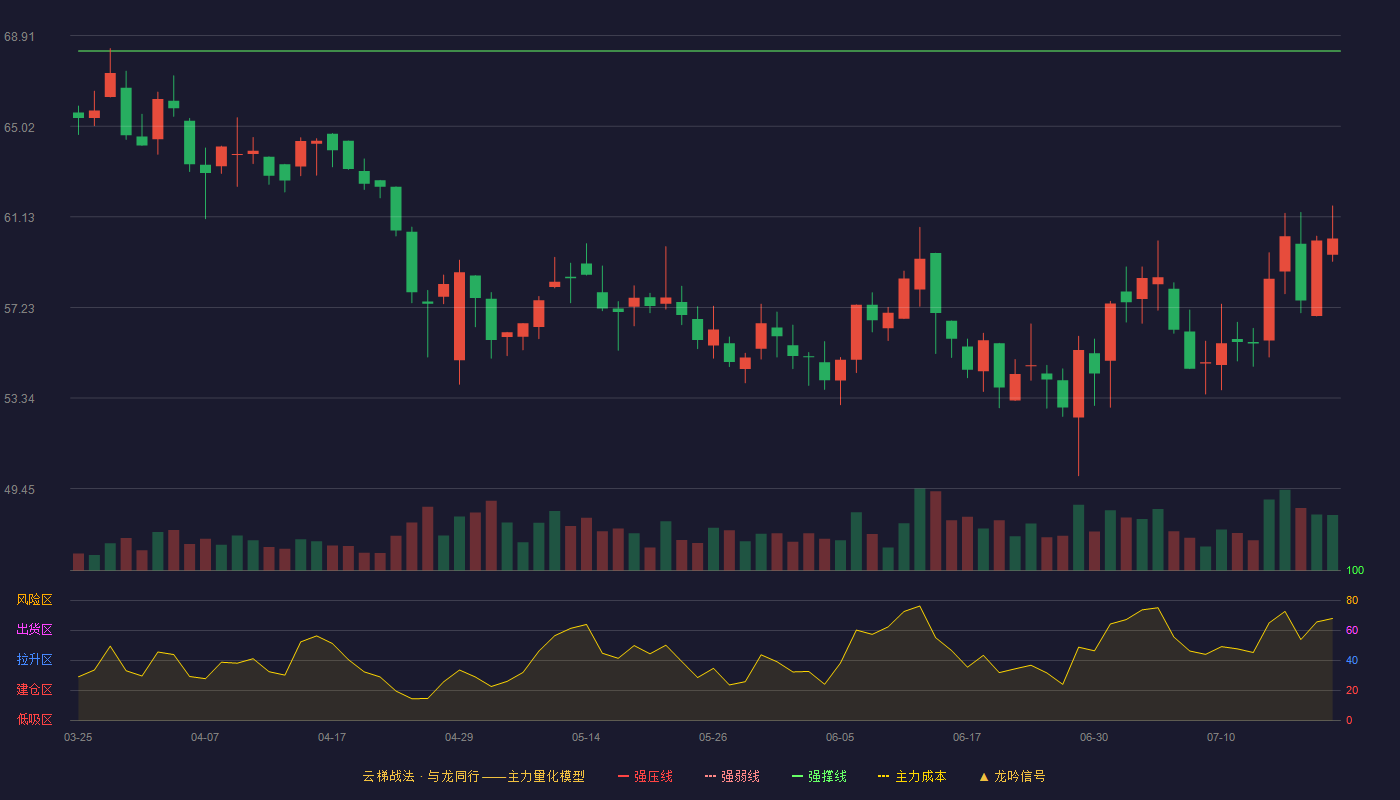Click the first candlestick at 03-25
The height and width of the screenshot is (800, 1400).
coord(78,115)
